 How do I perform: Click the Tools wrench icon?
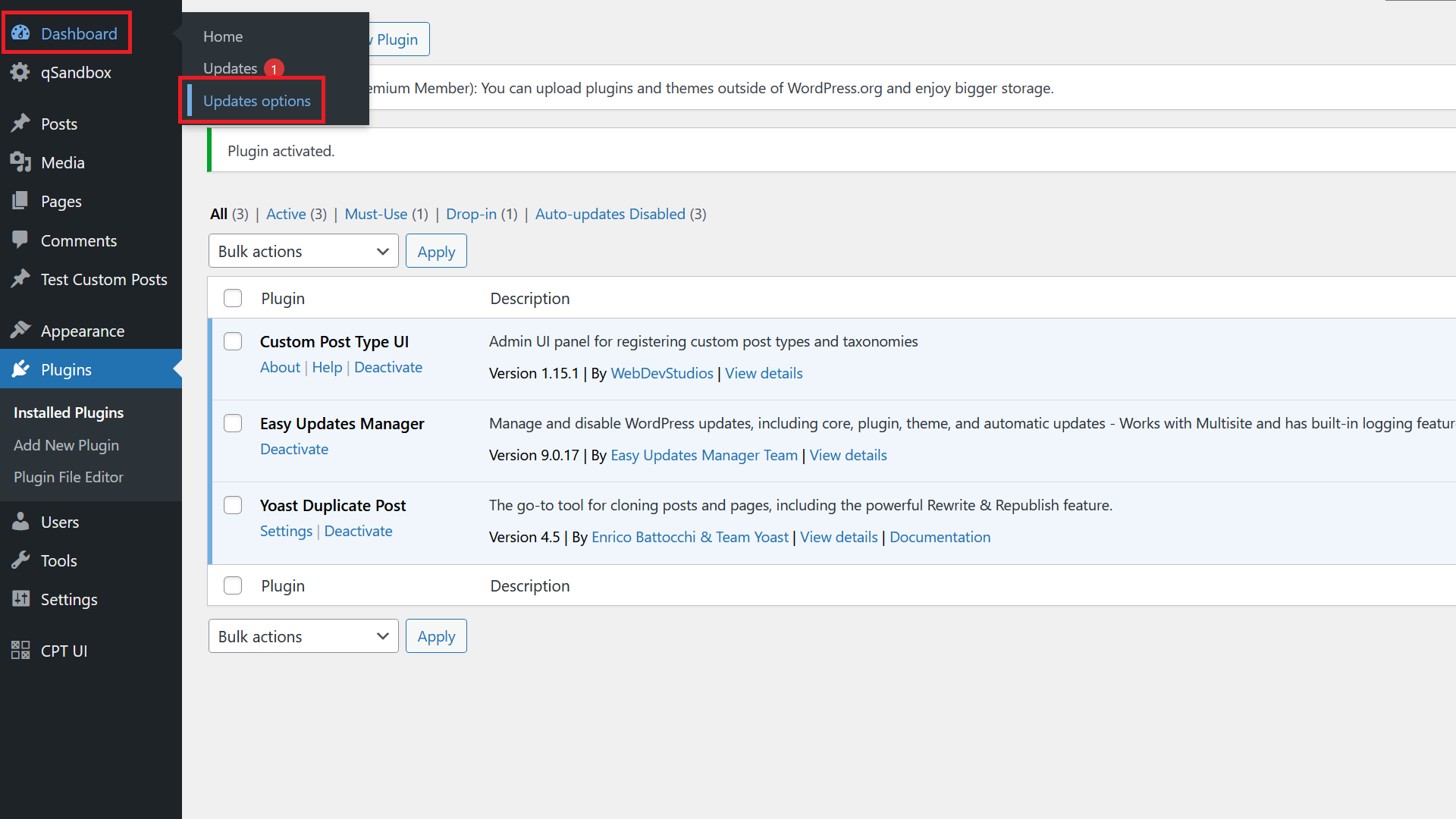point(20,560)
